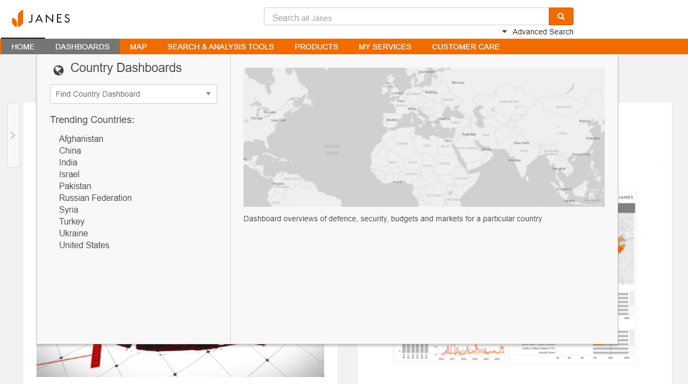Open the Advanced Search dropdown arrow

point(504,32)
